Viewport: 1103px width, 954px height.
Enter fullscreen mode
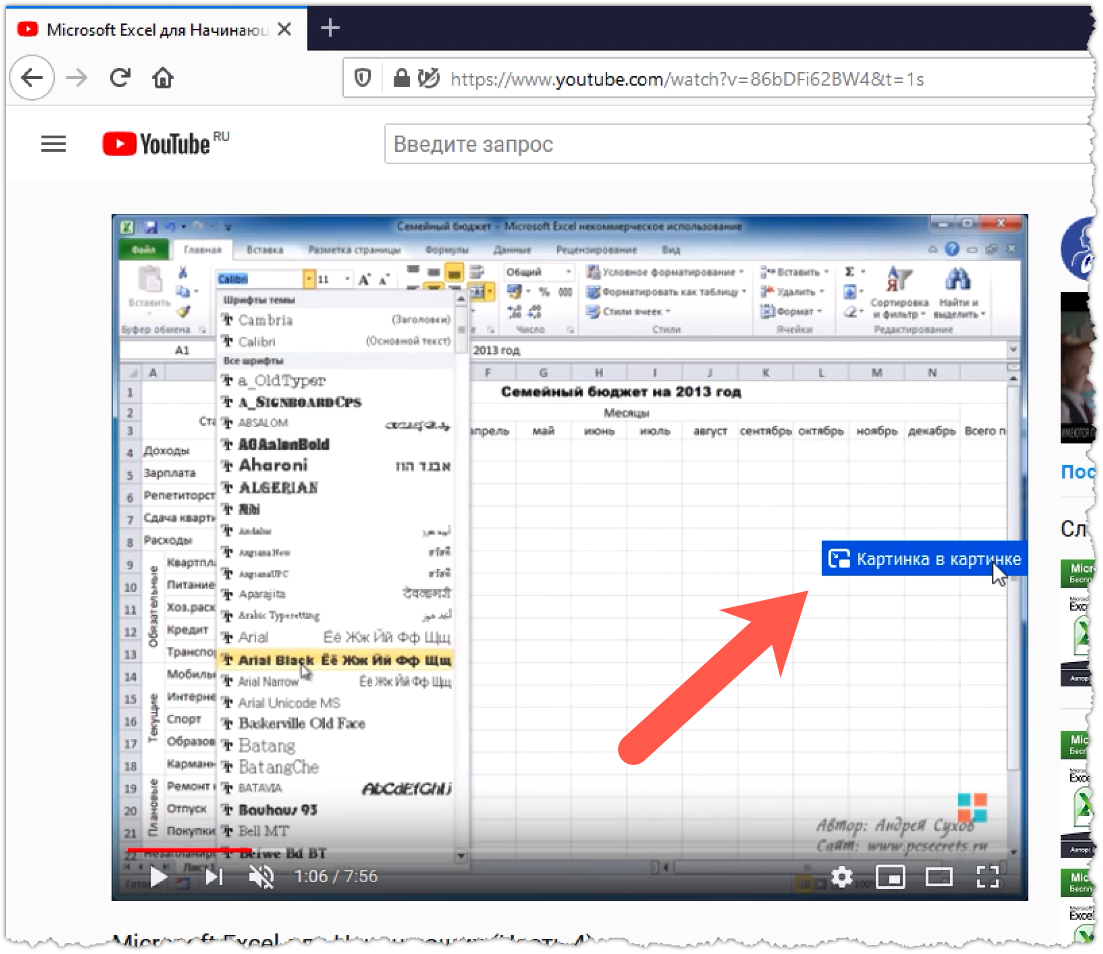[988, 877]
